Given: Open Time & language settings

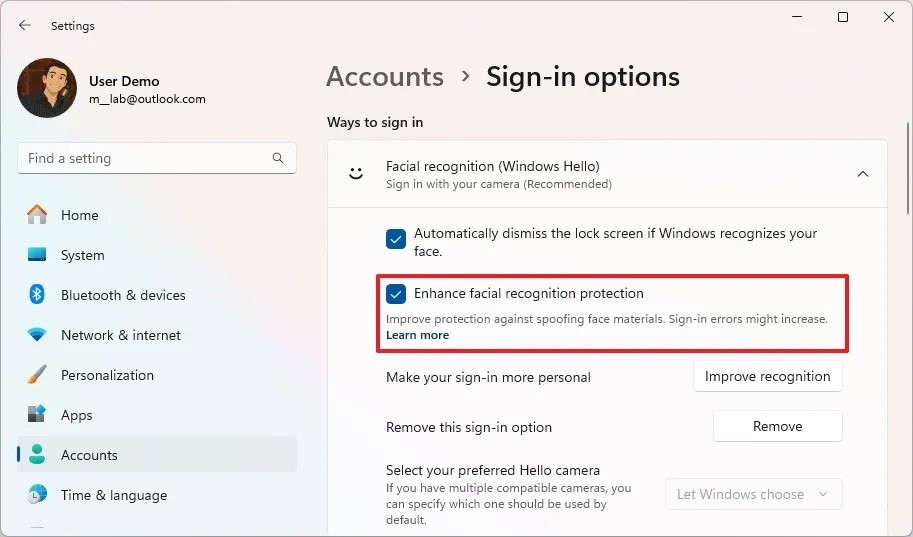Looking at the screenshot, I should pos(157,494).
